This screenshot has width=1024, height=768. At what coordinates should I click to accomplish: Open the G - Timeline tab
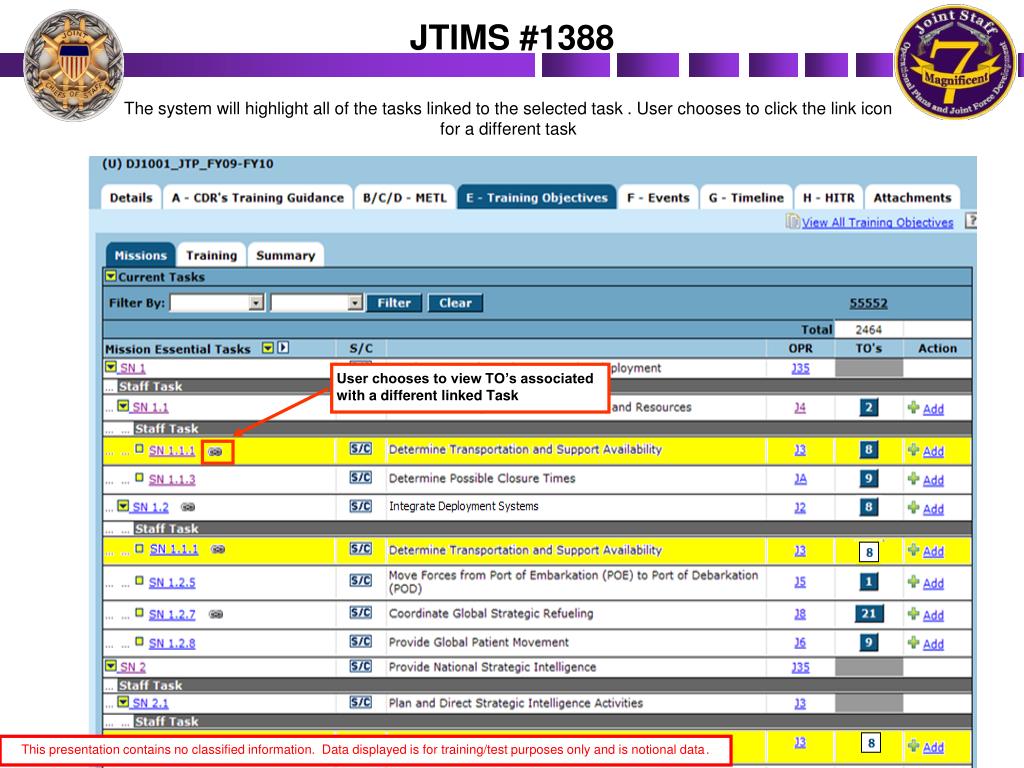[x=746, y=197]
